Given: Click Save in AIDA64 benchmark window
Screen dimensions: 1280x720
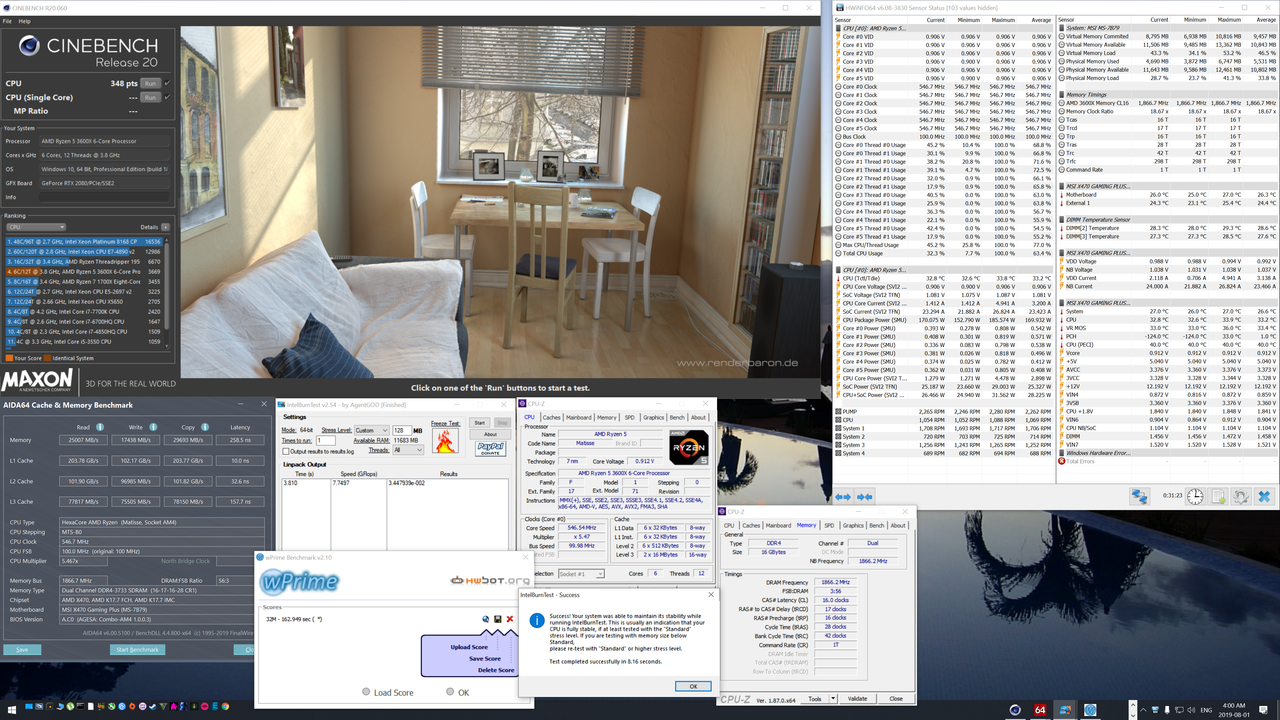Looking at the screenshot, I should tap(22, 649).
